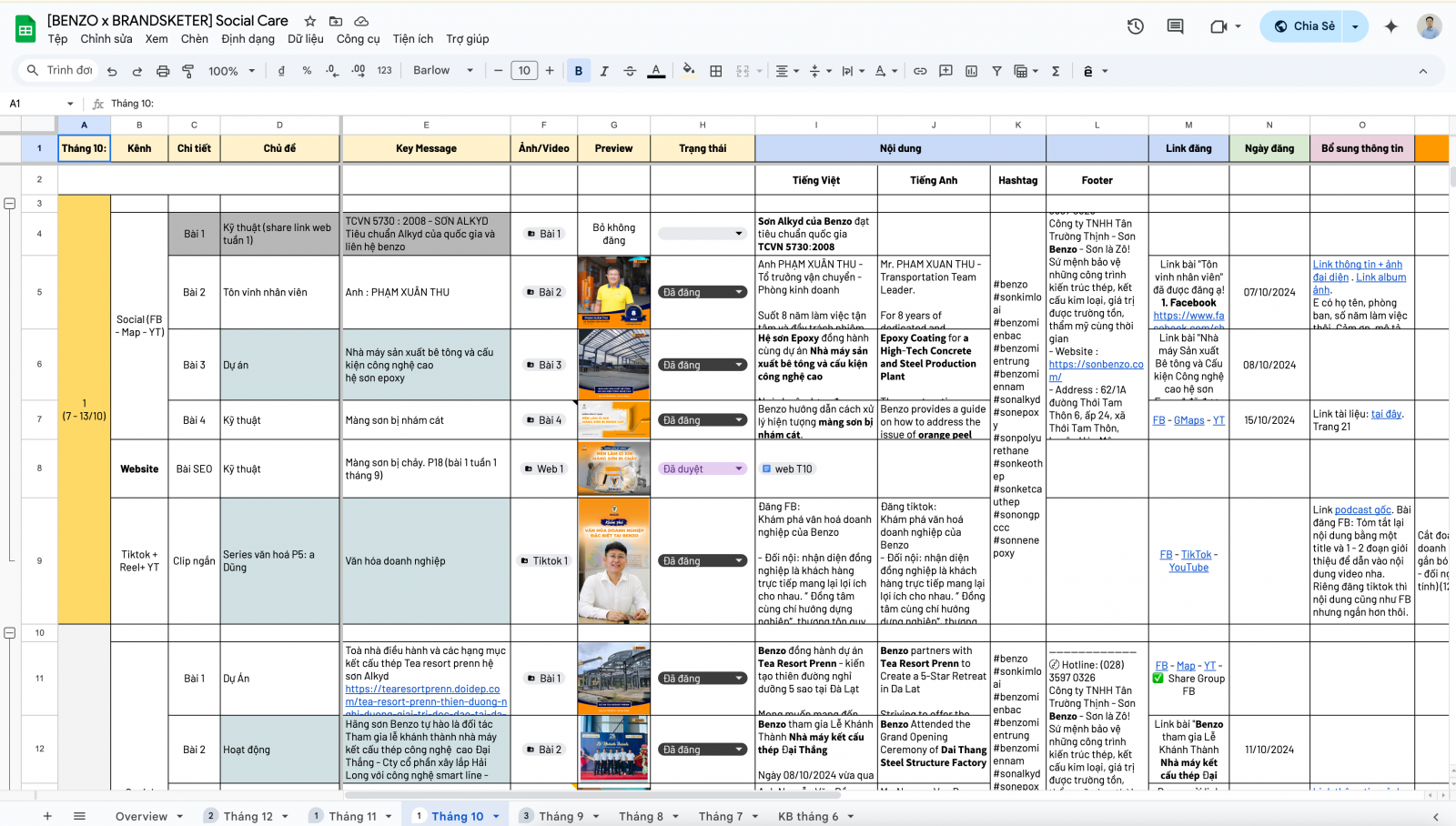Screen dimensions: 1456x826
Task: Open the borders tool
Action: [x=716, y=71]
